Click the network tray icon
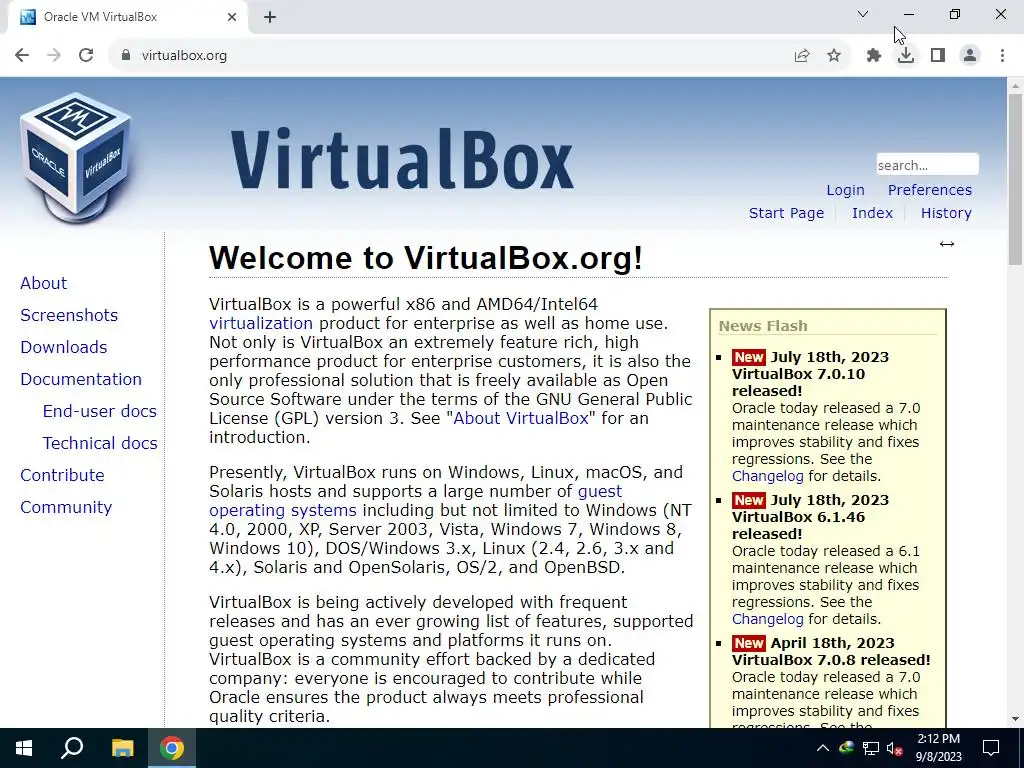This screenshot has height=768, width=1024. point(871,748)
